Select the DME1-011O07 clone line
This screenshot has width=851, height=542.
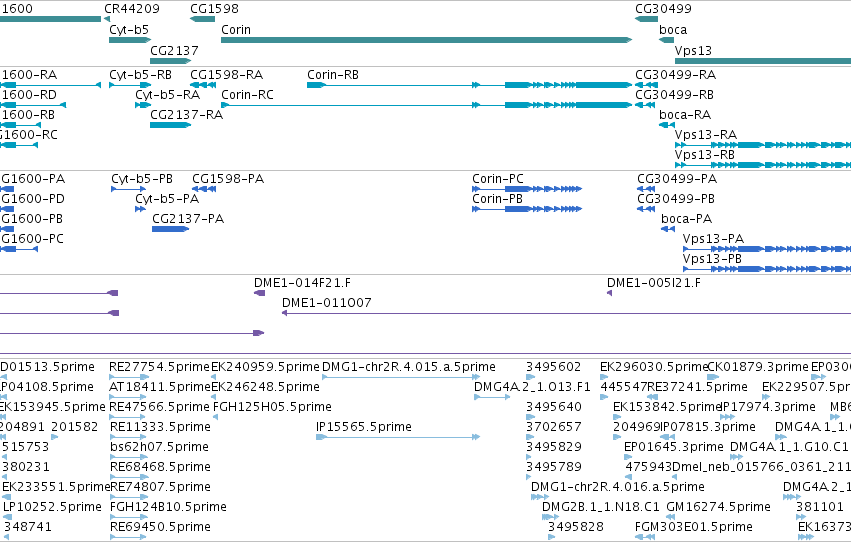coord(567,313)
